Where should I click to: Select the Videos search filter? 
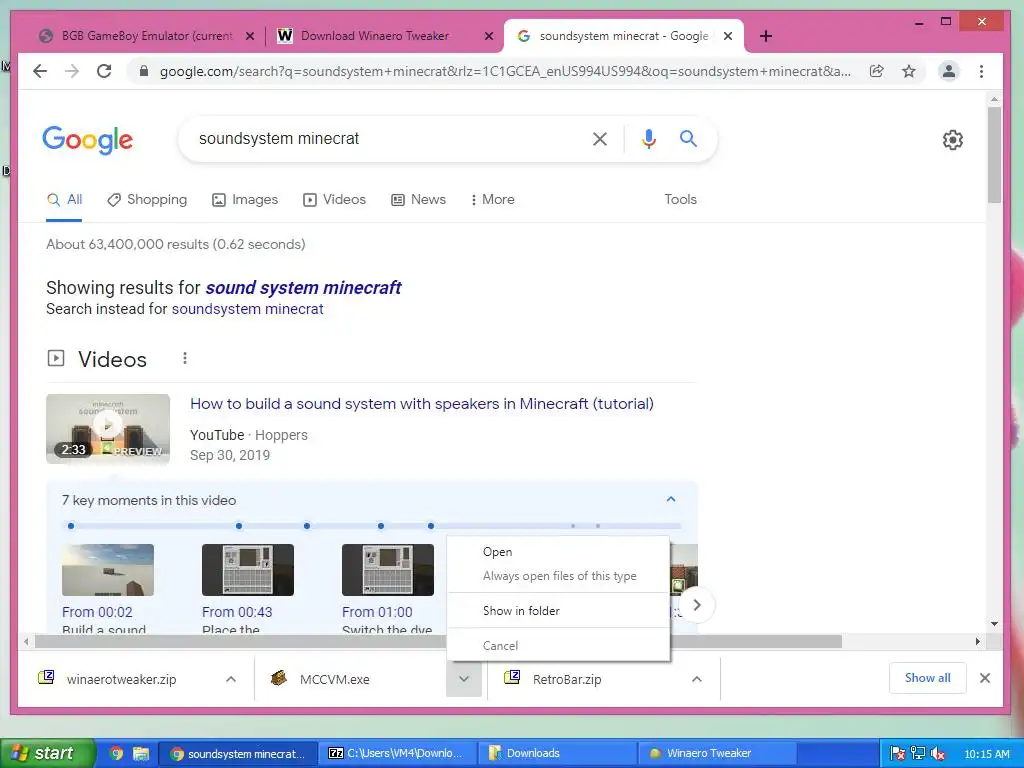pos(334,200)
